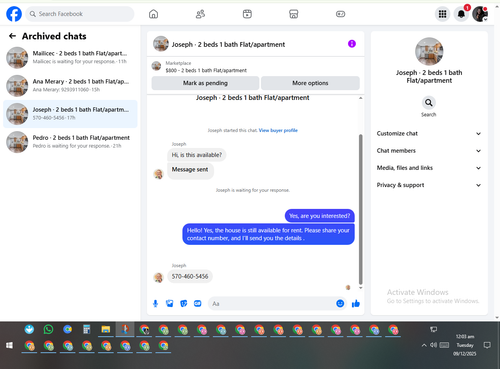Viewport: 500px width, 369px height.
Task: Choose a GIF with the GIF icon
Action: (198, 303)
